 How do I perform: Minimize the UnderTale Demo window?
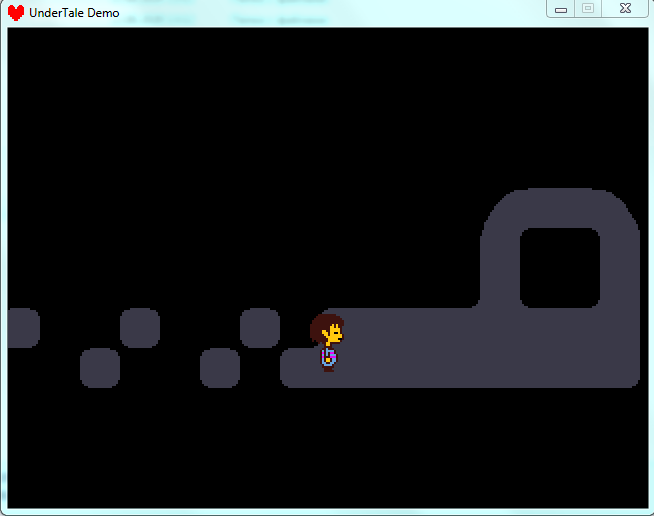coord(561,8)
